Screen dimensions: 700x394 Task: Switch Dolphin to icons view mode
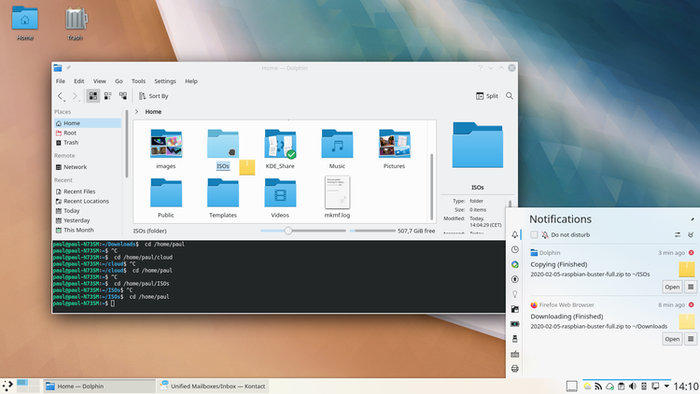(x=93, y=96)
